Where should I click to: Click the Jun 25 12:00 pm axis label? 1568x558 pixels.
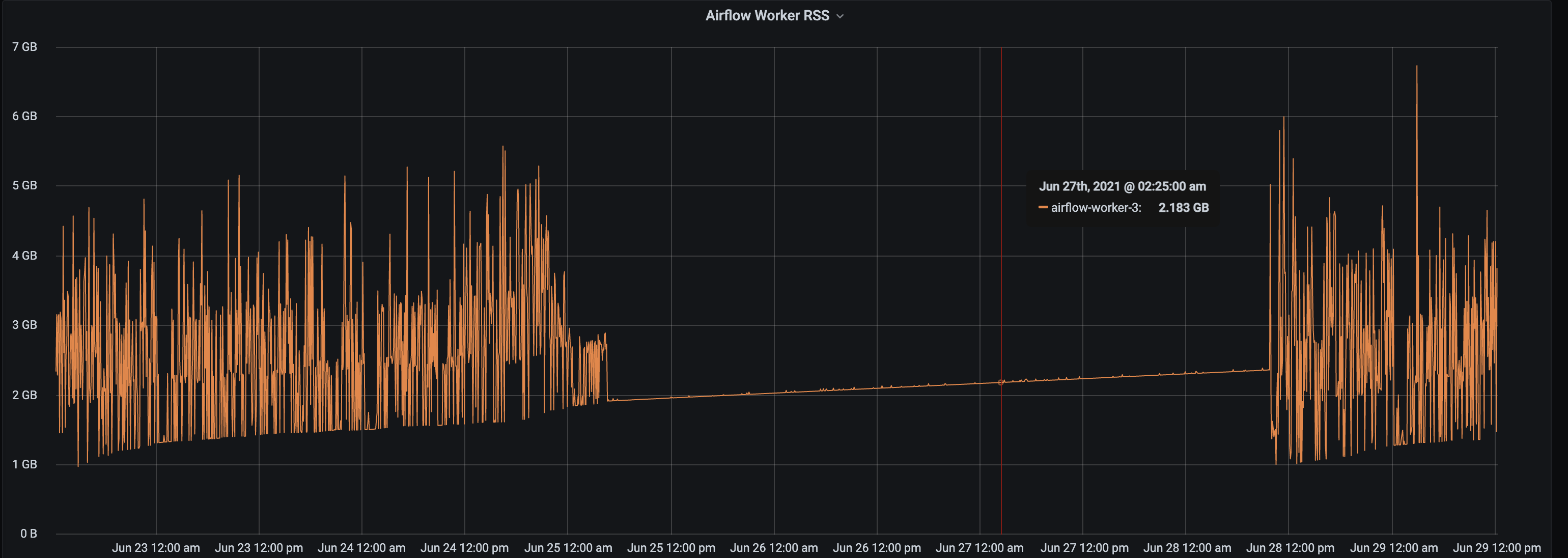click(x=671, y=548)
